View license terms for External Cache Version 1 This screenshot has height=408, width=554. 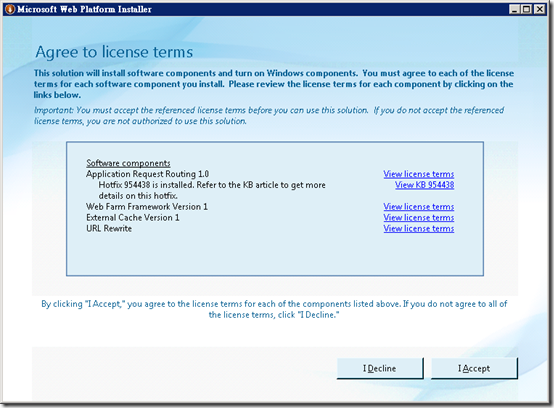[x=419, y=218]
